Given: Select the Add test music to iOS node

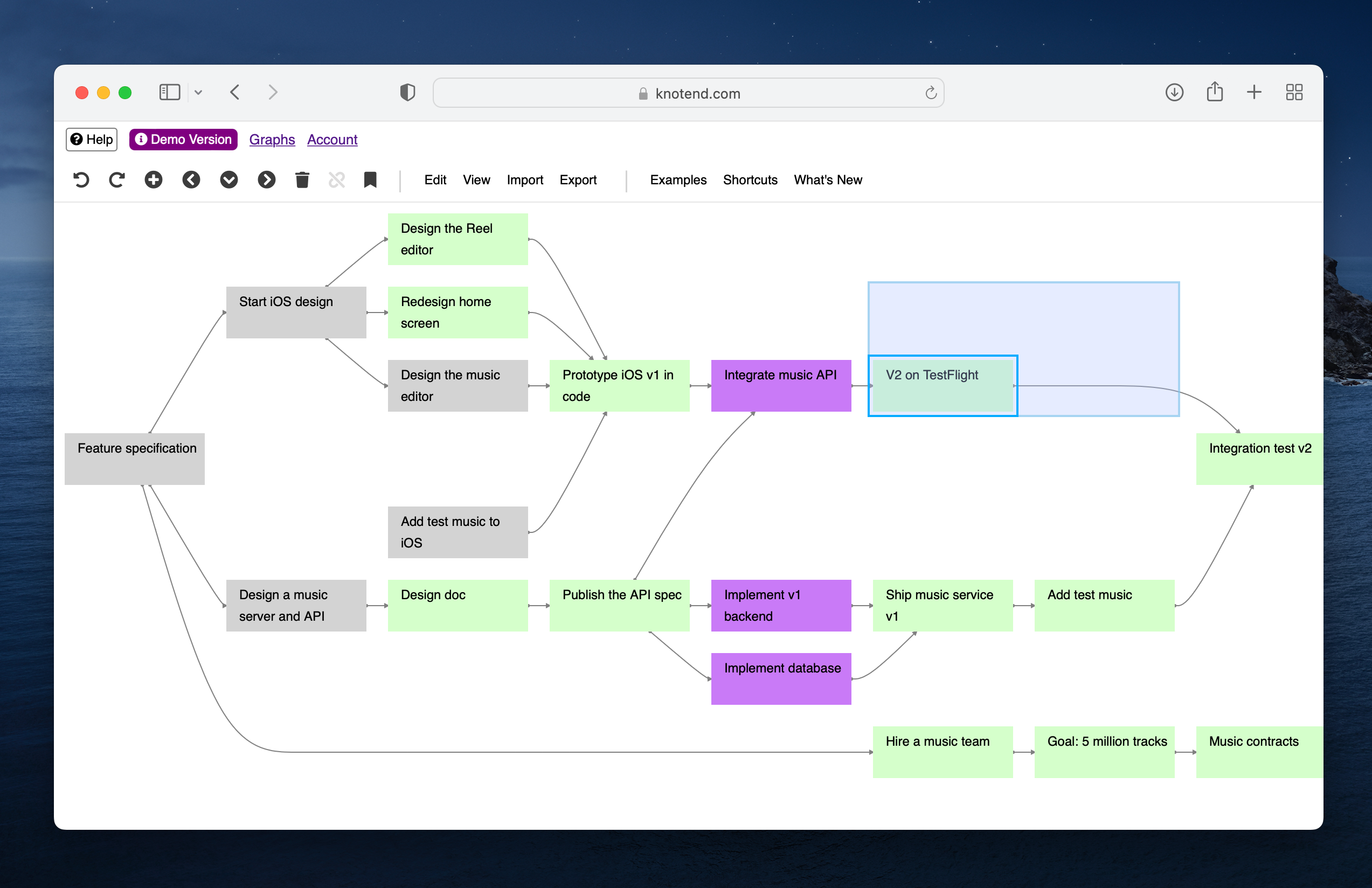Looking at the screenshot, I should tap(458, 532).
